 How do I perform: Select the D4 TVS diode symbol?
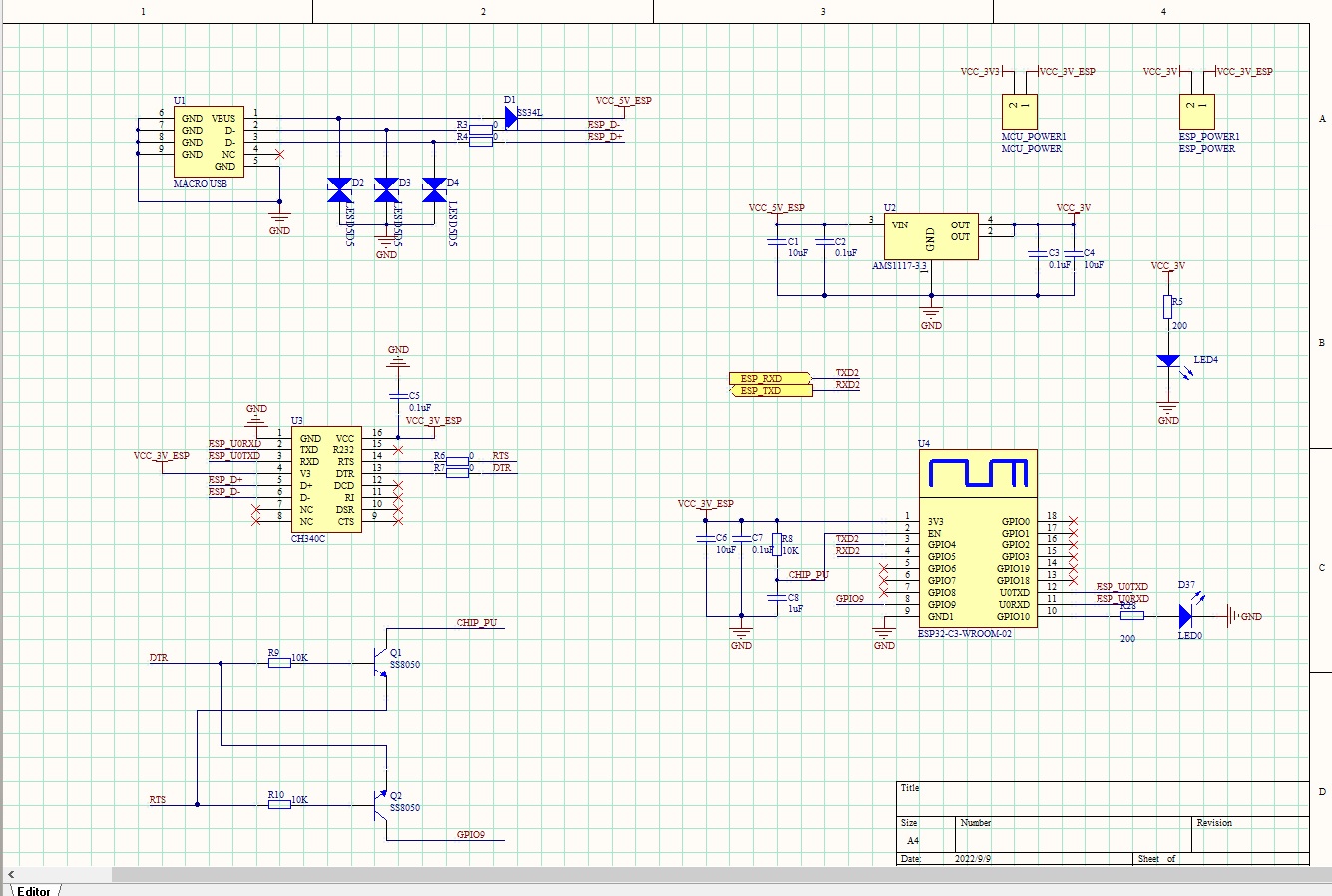click(434, 190)
